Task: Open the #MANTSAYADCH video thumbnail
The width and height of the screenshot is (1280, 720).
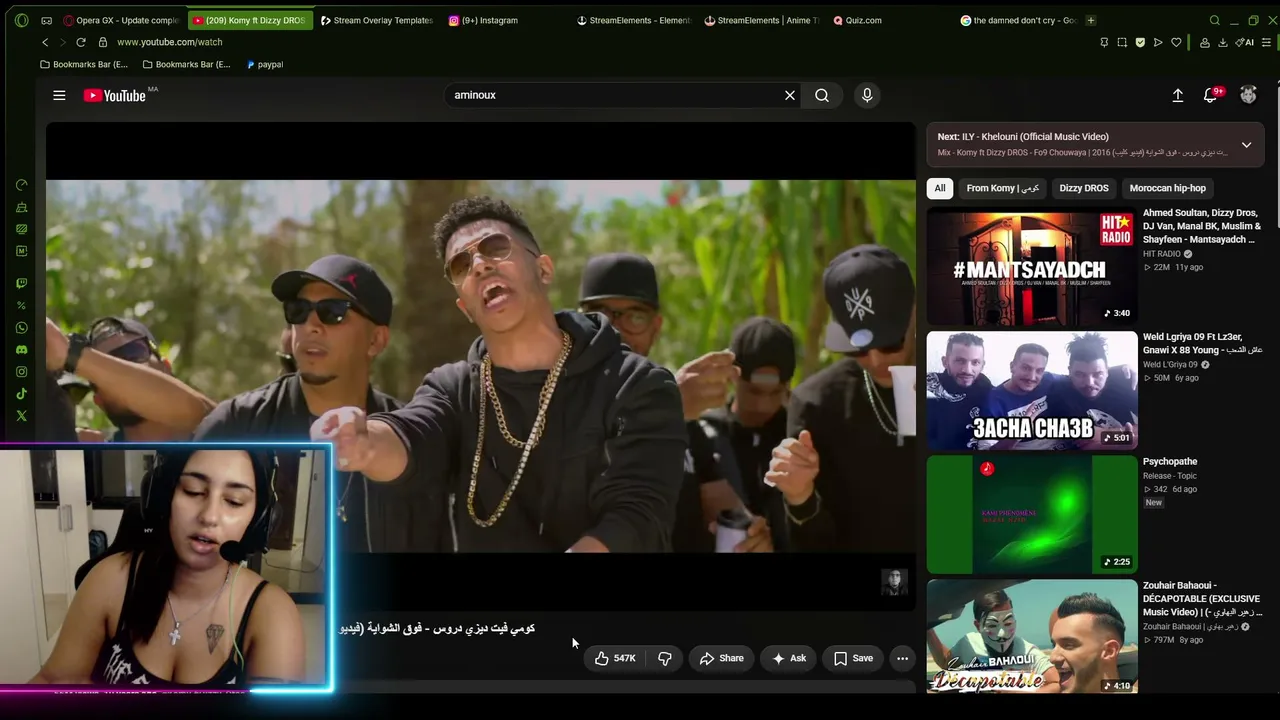Action: tap(1032, 267)
